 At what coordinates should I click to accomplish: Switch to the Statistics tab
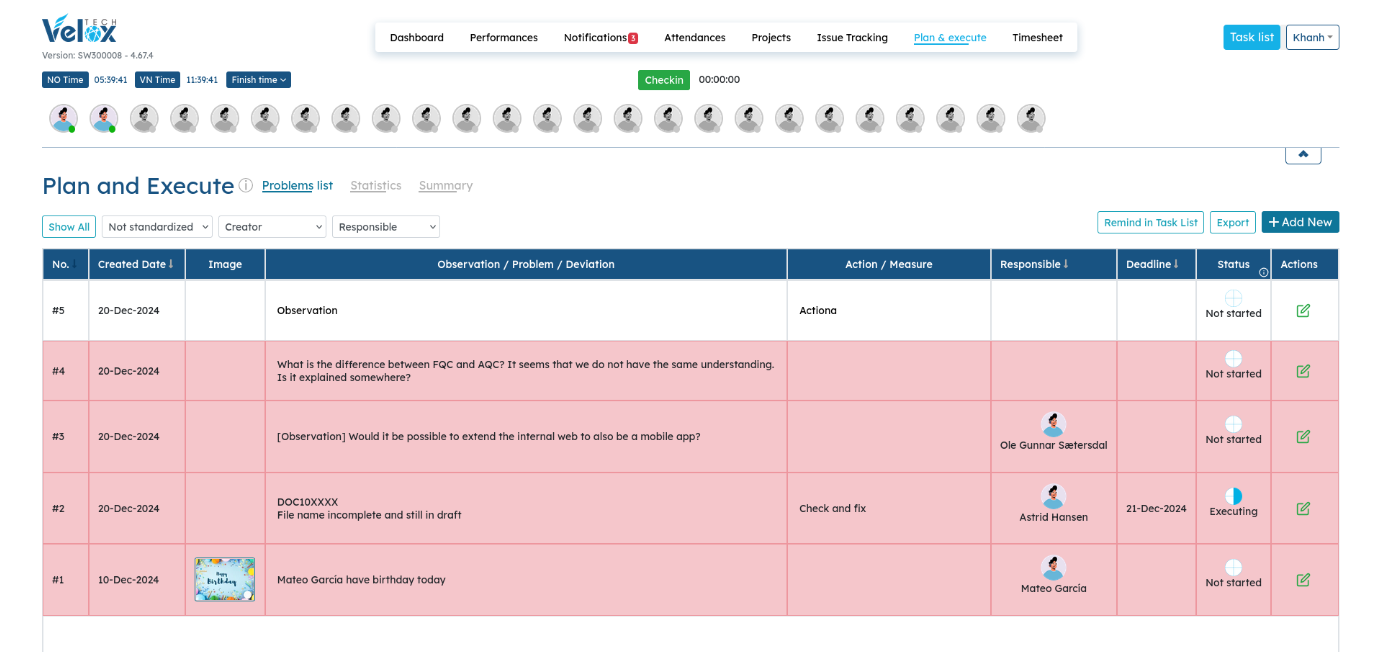375,186
